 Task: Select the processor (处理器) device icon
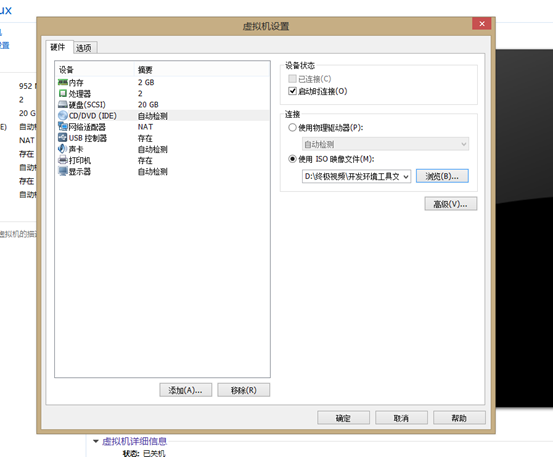pyautogui.click(x=63, y=93)
